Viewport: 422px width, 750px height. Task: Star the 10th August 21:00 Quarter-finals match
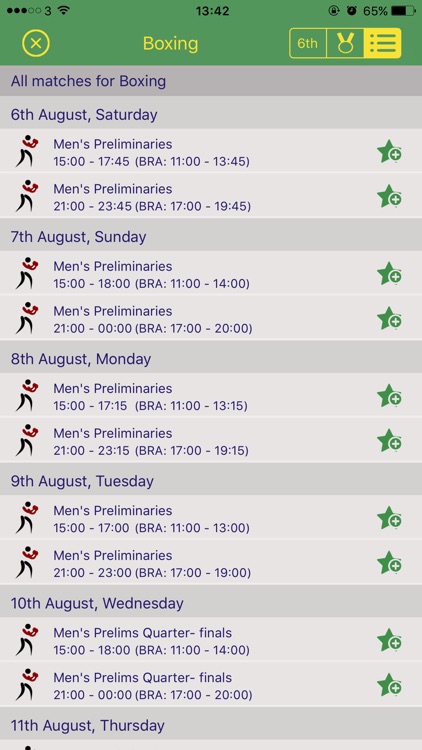(389, 685)
